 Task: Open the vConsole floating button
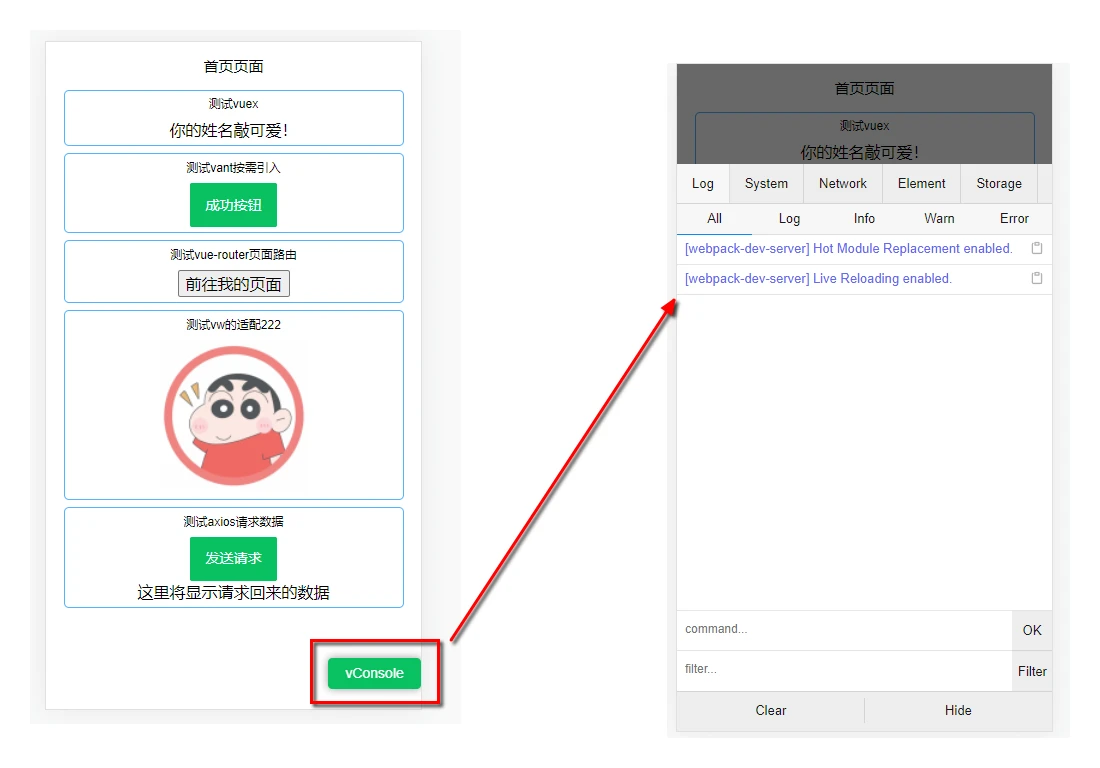pos(375,673)
